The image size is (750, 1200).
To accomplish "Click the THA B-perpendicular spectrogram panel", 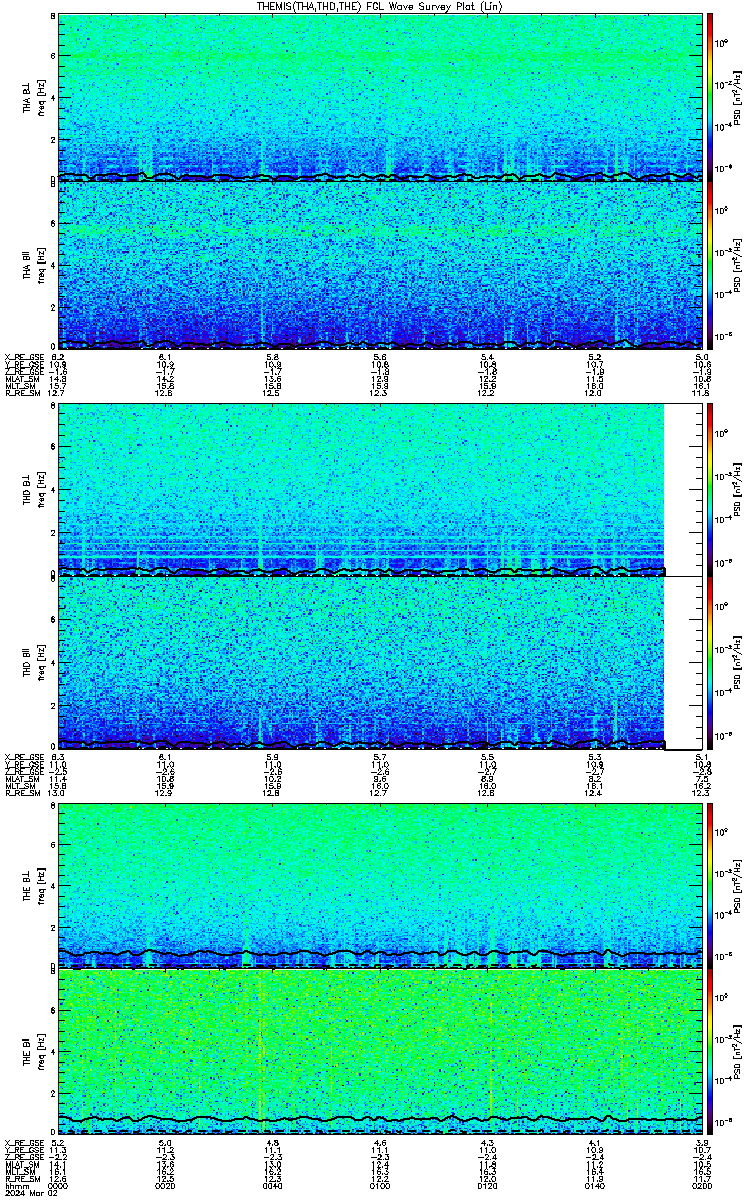I will pos(379,97).
